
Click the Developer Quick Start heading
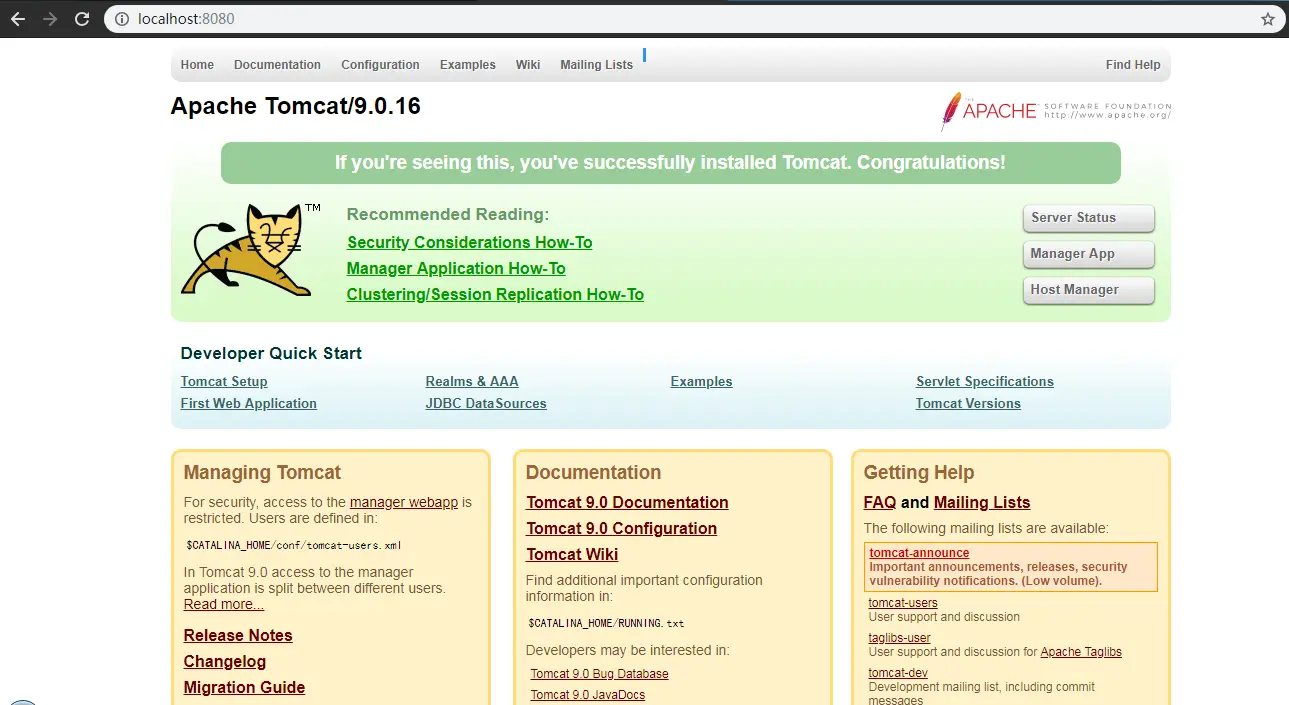pyautogui.click(x=271, y=354)
